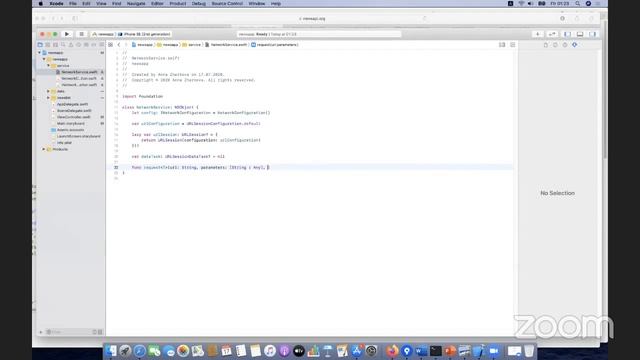
Task: Add an editor on the right
Action: (513, 45)
